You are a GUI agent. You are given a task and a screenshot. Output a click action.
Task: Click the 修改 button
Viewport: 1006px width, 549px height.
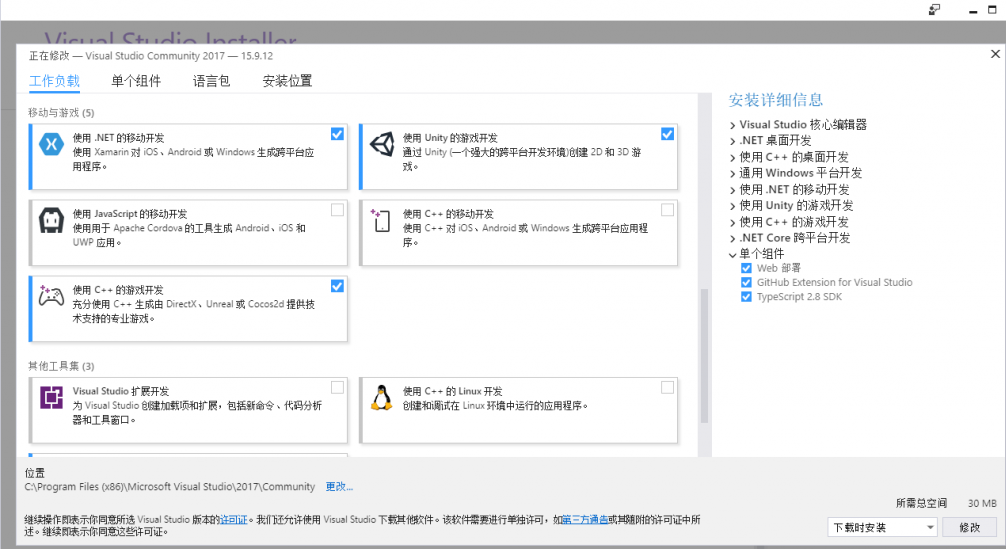(969, 527)
